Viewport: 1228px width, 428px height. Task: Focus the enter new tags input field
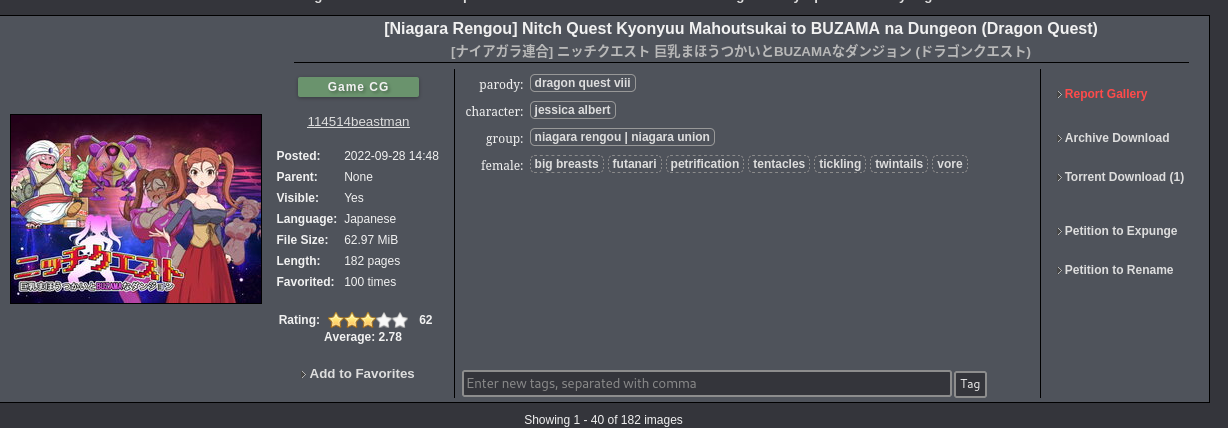pos(706,384)
